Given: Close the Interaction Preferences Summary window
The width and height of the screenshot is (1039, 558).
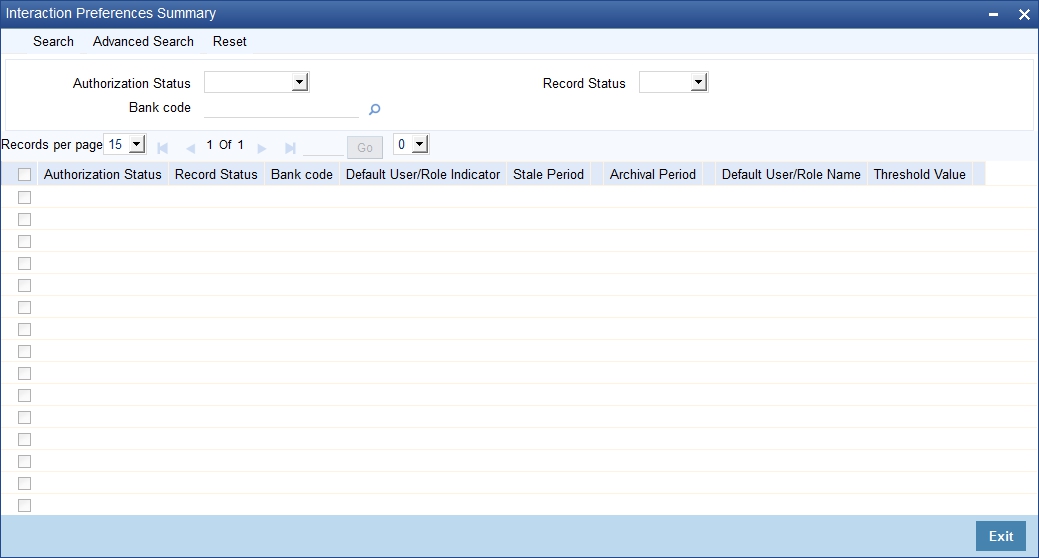Looking at the screenshot, I should click(1024, 14).
